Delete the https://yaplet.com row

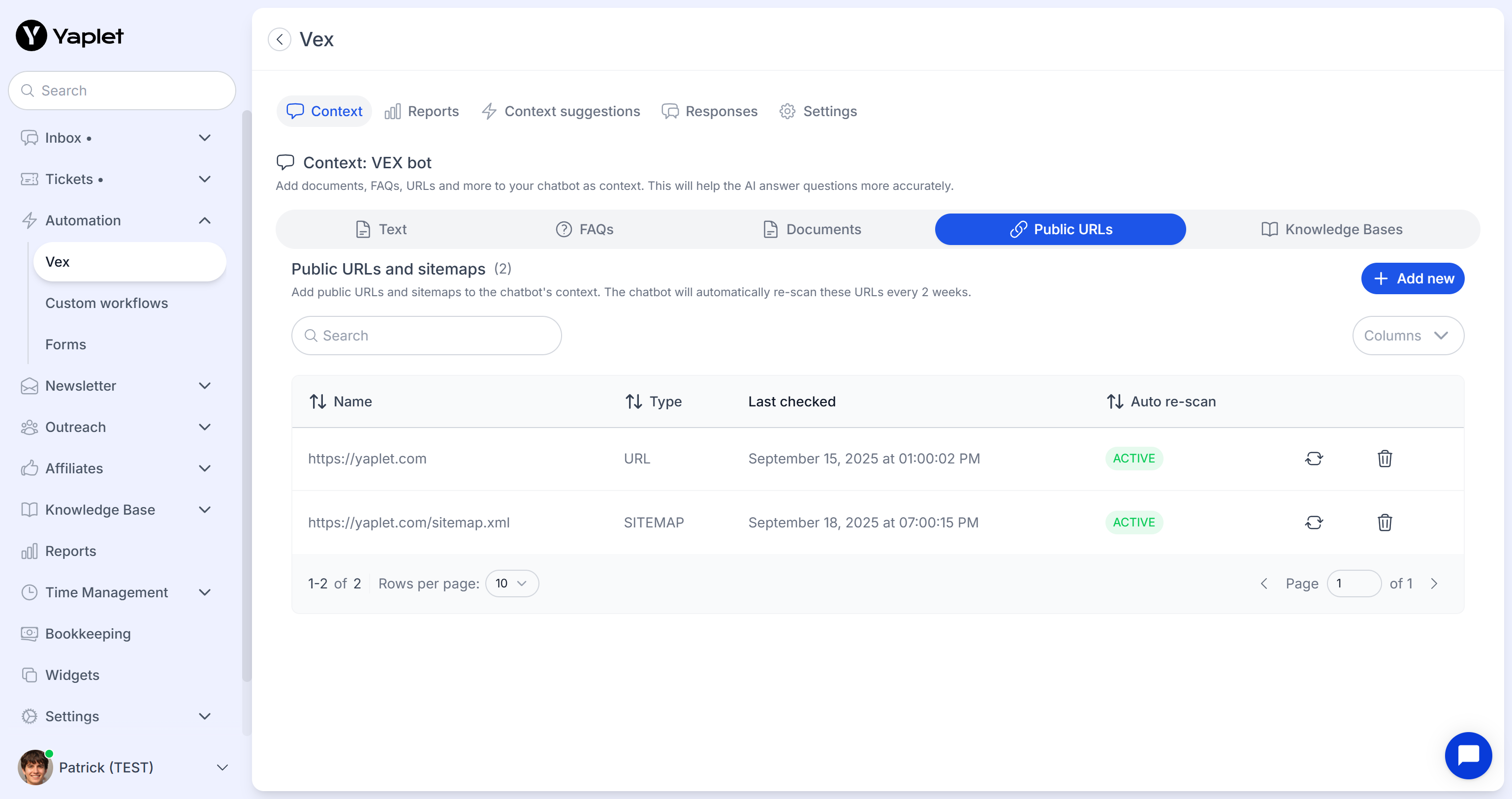pyautogui.click(x=1384, y=458)
